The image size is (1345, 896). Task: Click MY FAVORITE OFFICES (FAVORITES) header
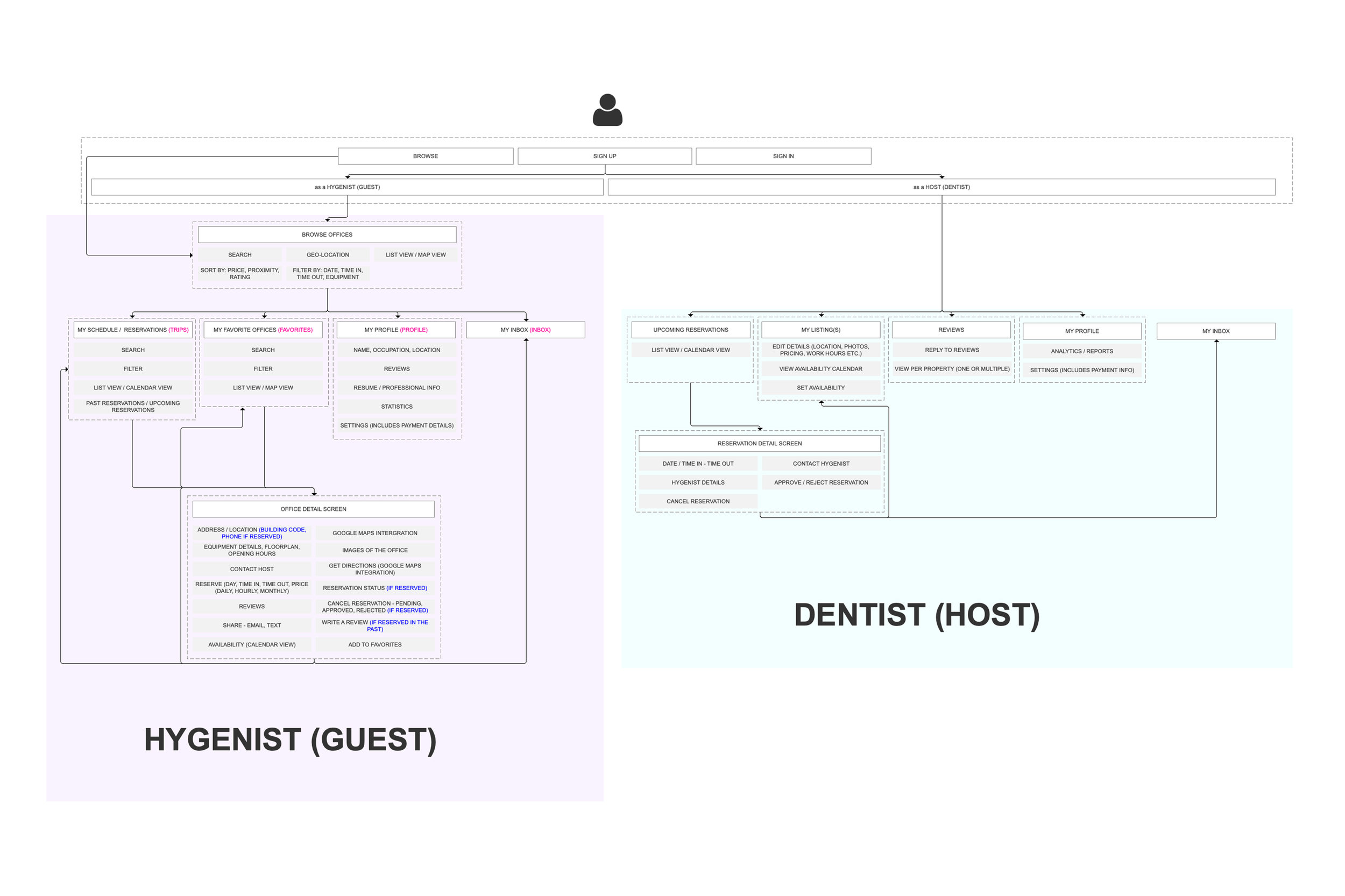point(263,330)
